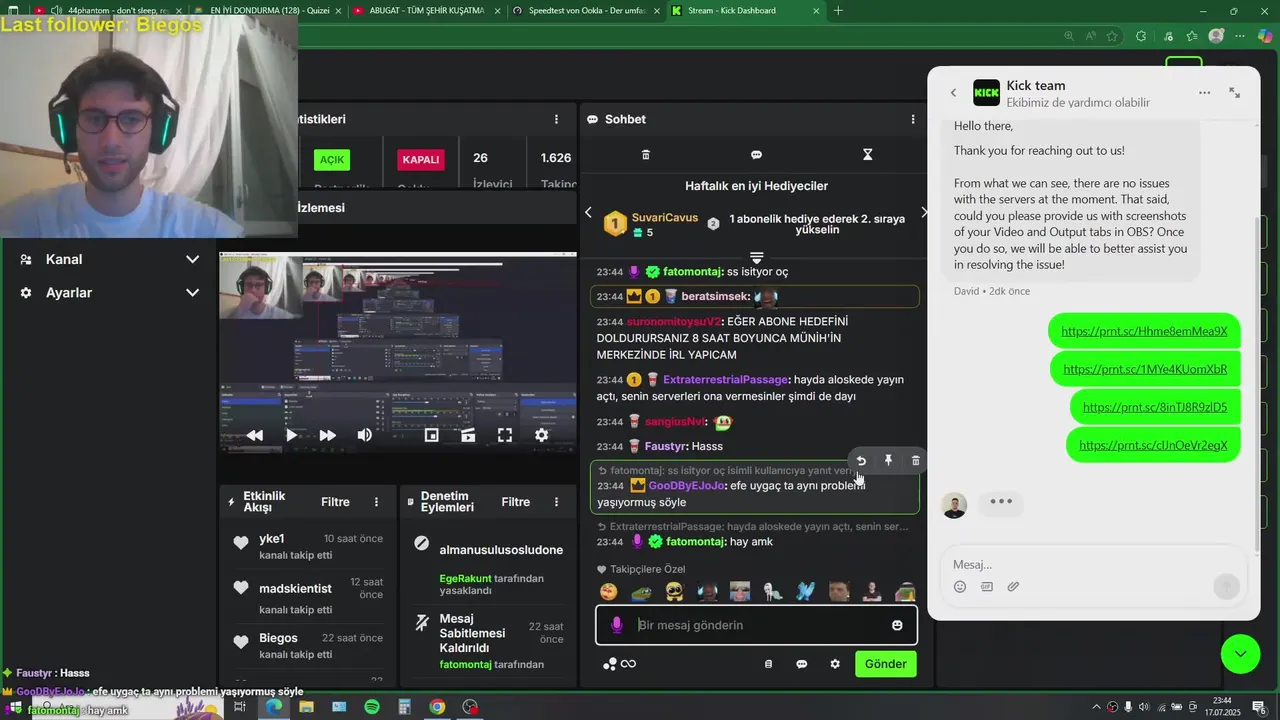Screen dimensions: 1280x720
Task: Open the statistics panel three-dots menu
Action: click(x=556, y=119)
